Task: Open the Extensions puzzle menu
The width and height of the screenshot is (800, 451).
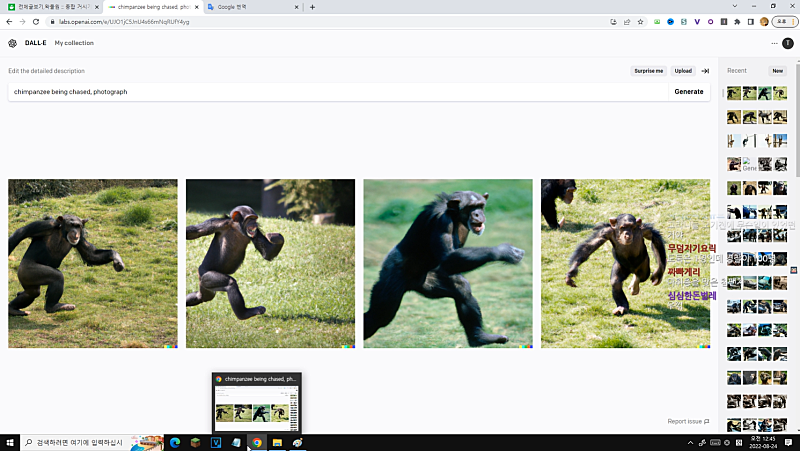Action: (737, 22)
